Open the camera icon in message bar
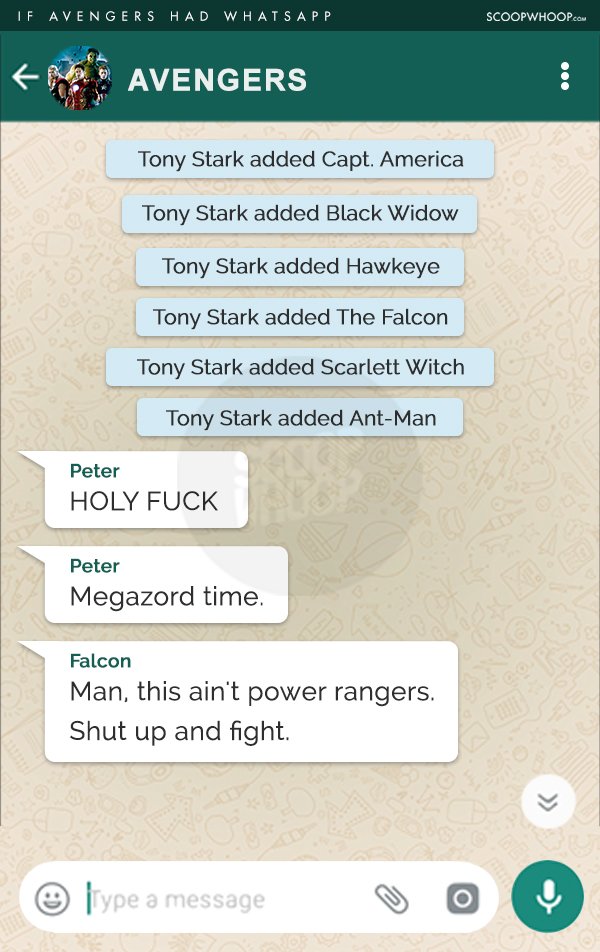The width and height of the screenshot is (600, 952). (x=463, y=899)
